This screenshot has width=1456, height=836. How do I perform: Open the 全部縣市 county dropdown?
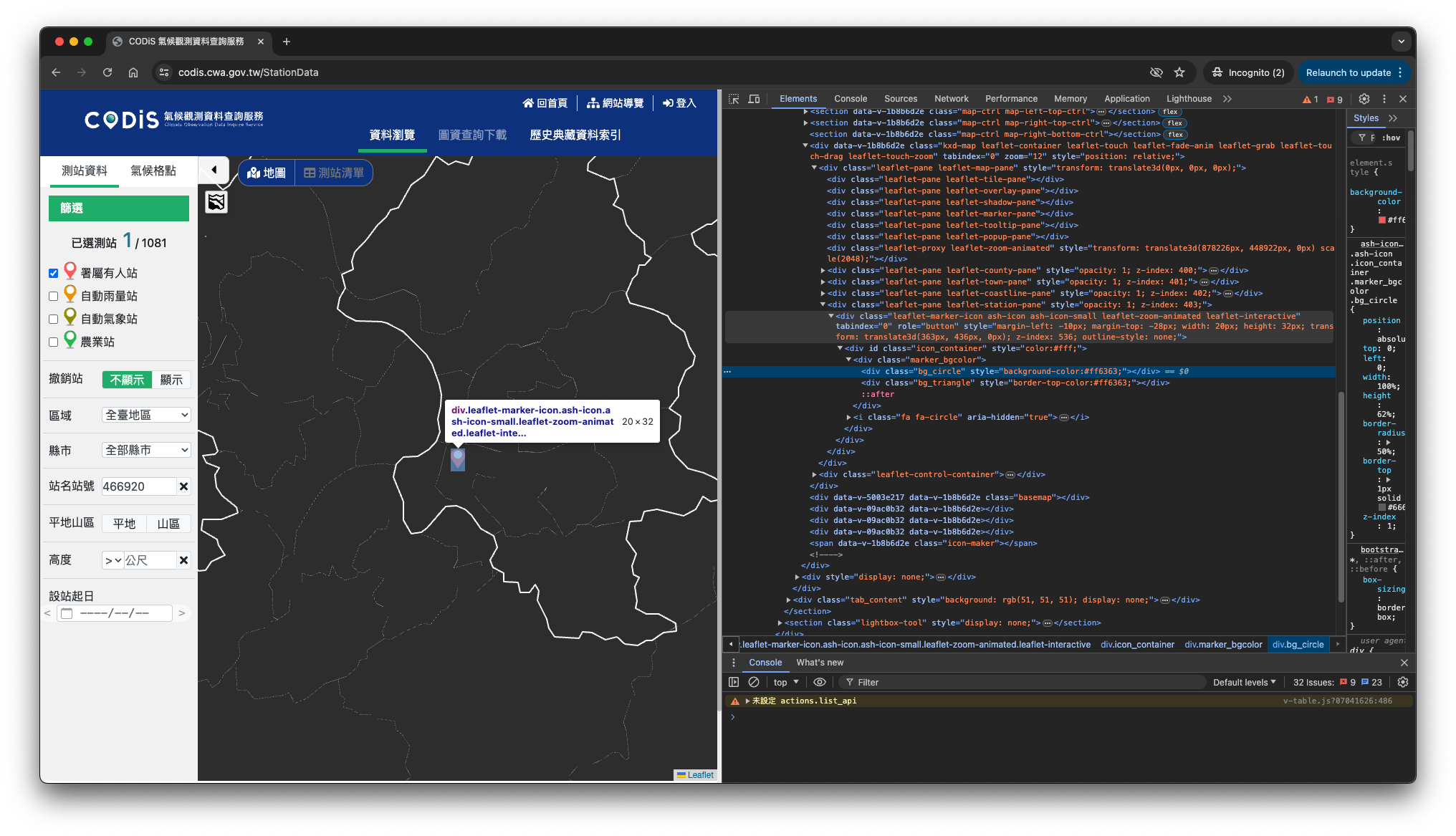(146, 450)
